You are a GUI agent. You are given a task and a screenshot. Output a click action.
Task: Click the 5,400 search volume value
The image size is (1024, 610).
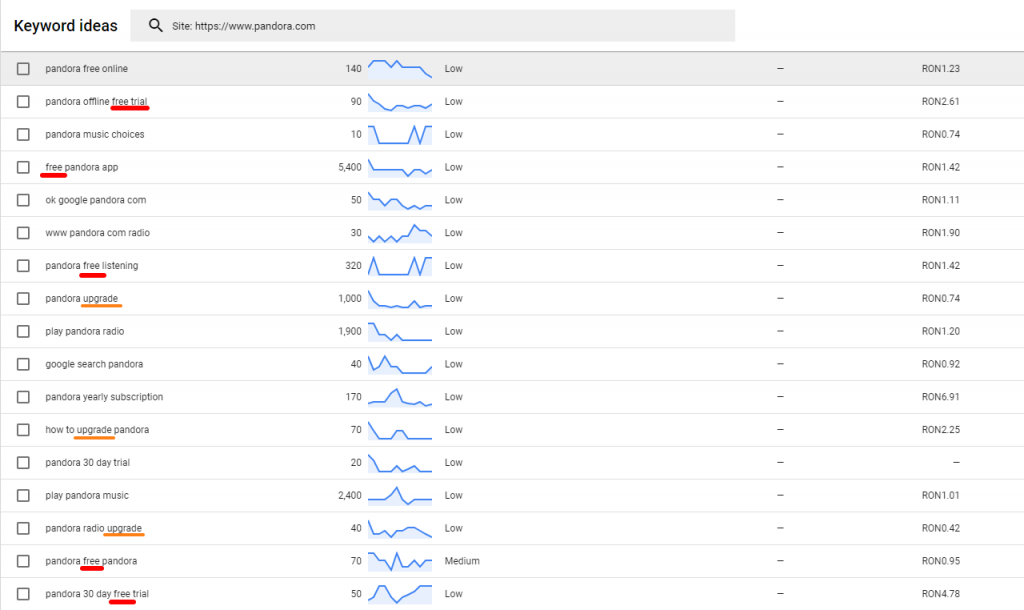(349, 167)
